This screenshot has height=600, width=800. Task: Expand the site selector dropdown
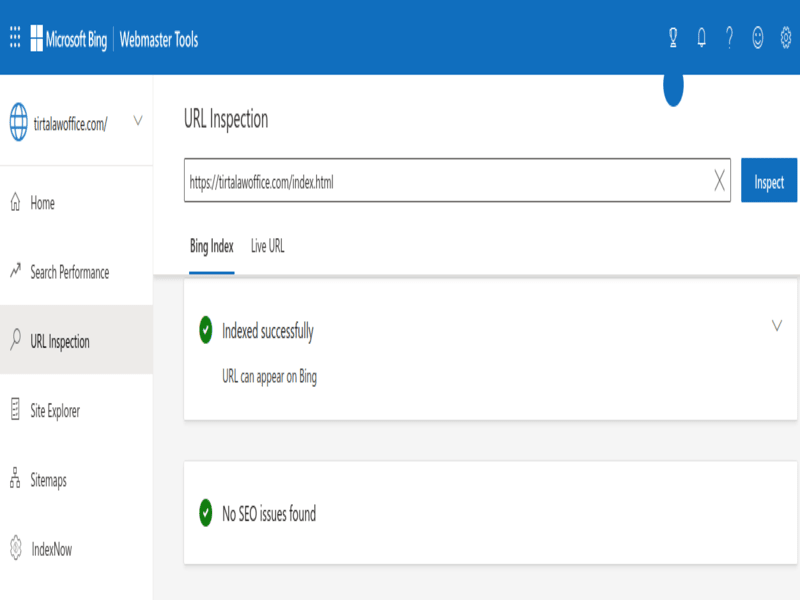137,121
